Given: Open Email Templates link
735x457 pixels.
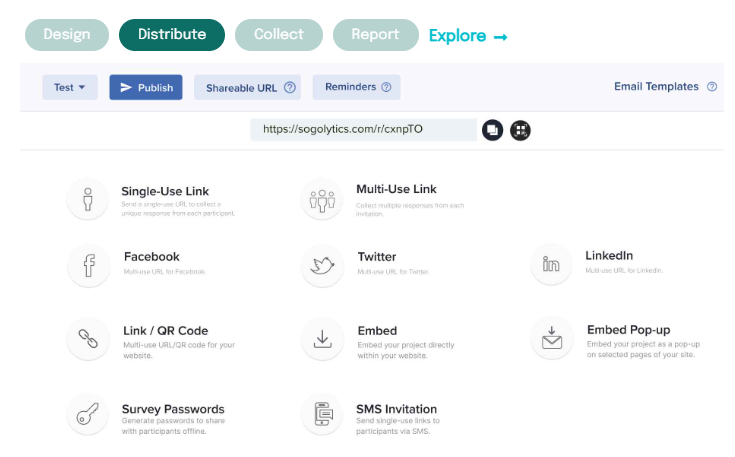Looking at the screenshot, I should (656, 87).
